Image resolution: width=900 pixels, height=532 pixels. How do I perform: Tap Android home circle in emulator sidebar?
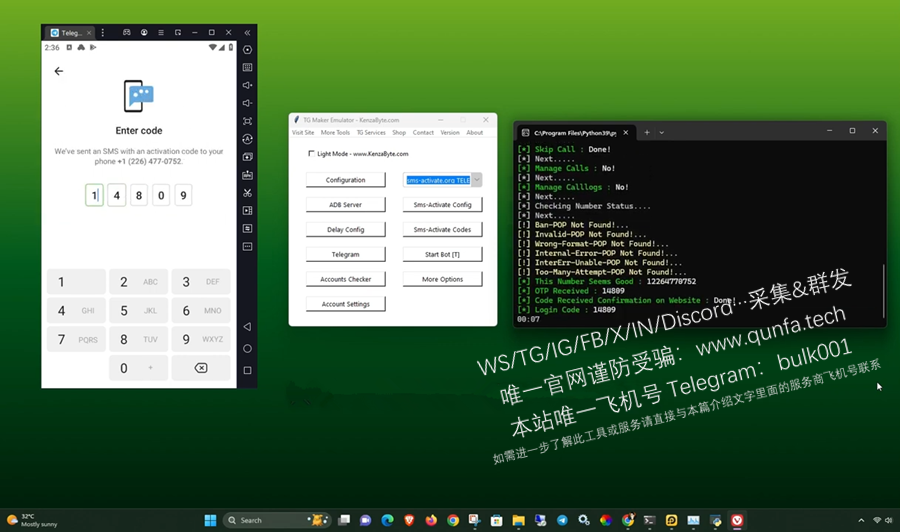point(247,348)
